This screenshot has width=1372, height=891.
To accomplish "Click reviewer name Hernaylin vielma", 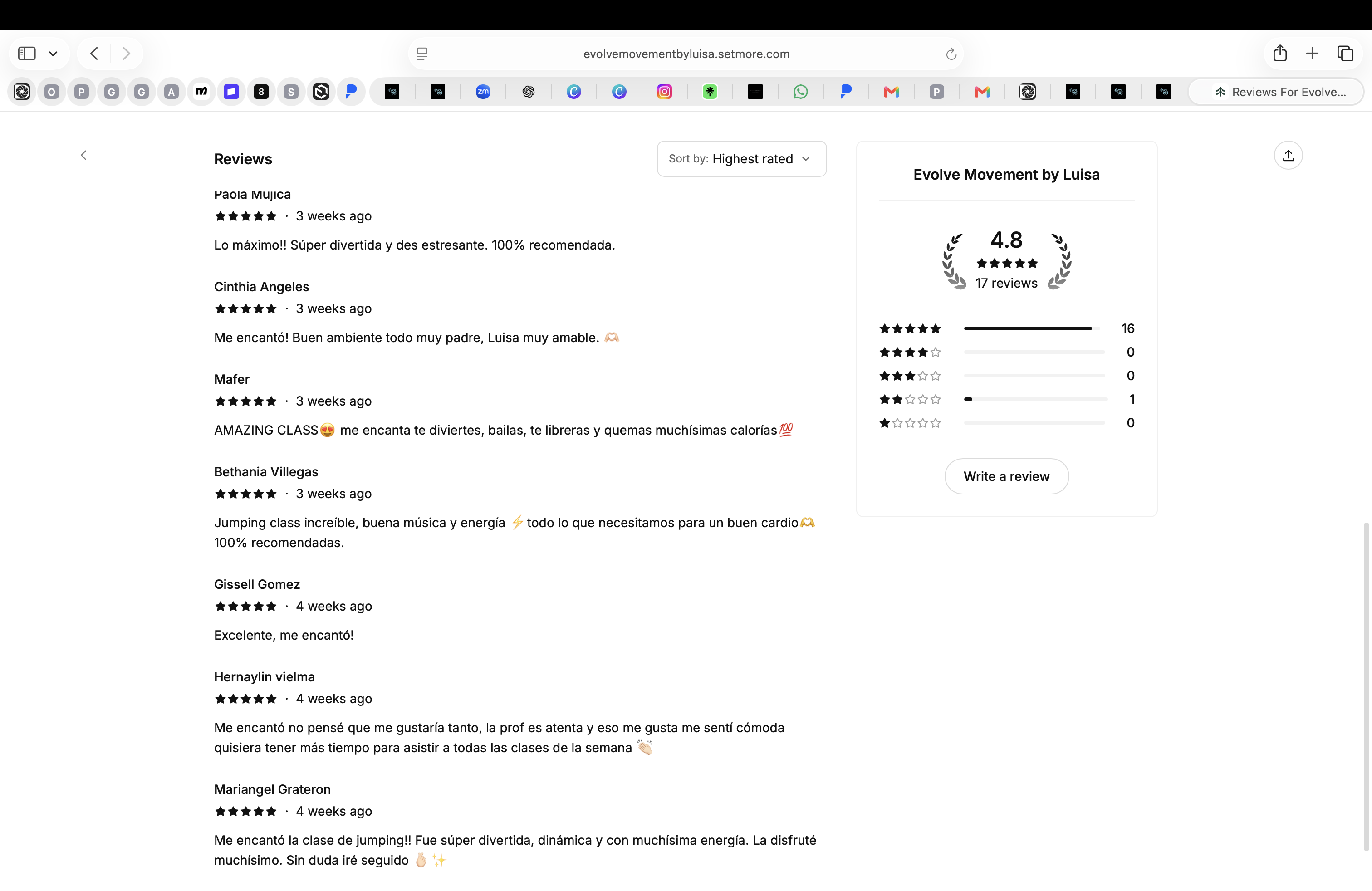I will [x=264, y=677].
